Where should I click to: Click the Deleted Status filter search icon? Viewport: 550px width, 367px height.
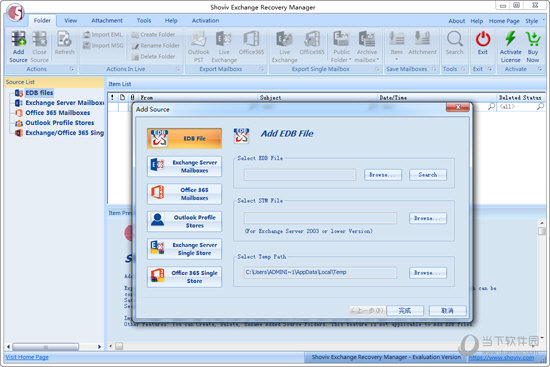coord(541,106)
